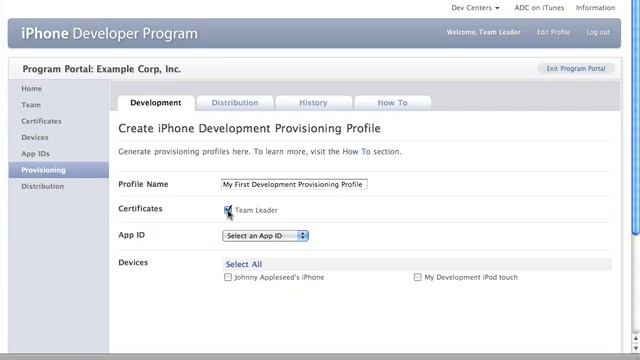
Task: Open the Information link in top bar
Action: [x=595, y=8]
